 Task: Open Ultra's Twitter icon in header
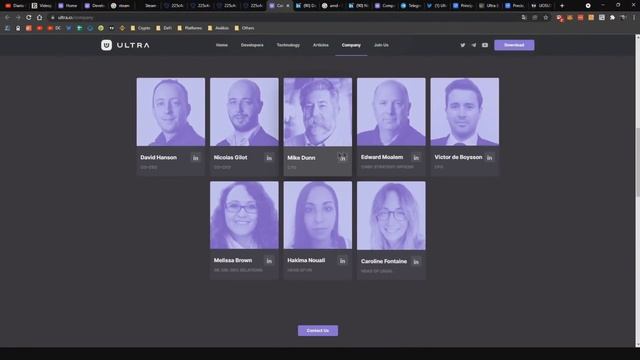point(462,45)
